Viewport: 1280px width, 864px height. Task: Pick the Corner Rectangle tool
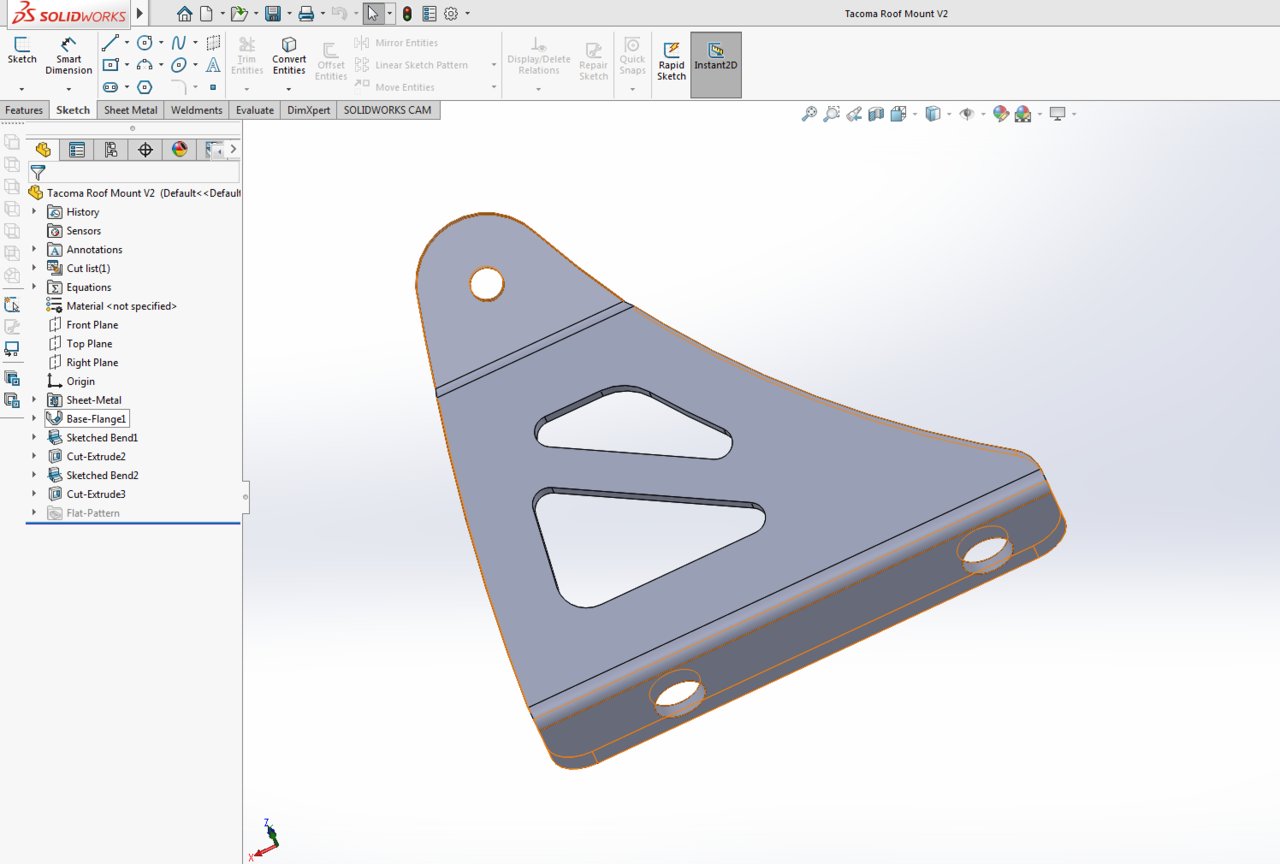110,65
